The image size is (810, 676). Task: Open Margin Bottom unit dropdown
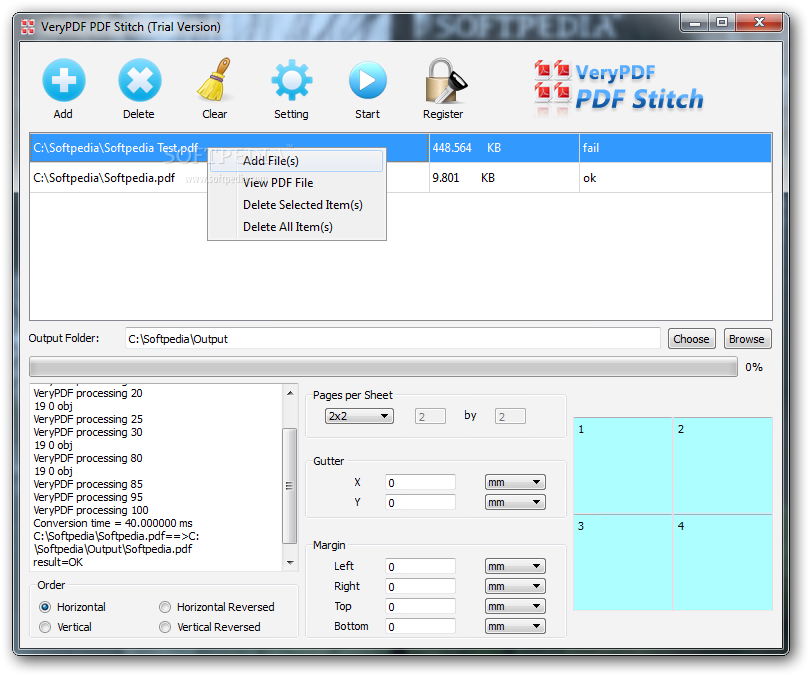515,626
